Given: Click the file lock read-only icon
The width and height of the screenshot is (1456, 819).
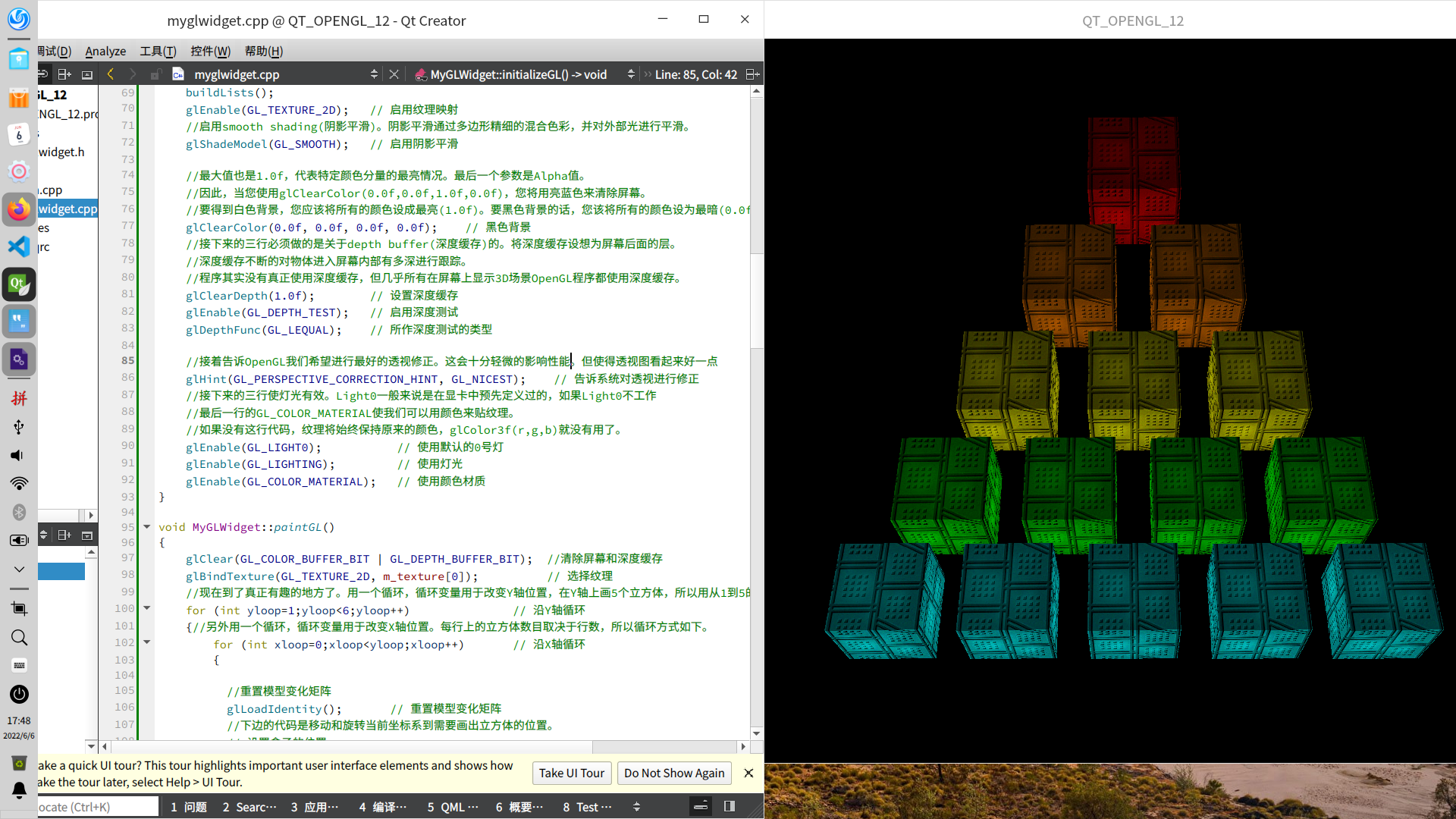Looking at the screenshot, I should coord(155,74).
